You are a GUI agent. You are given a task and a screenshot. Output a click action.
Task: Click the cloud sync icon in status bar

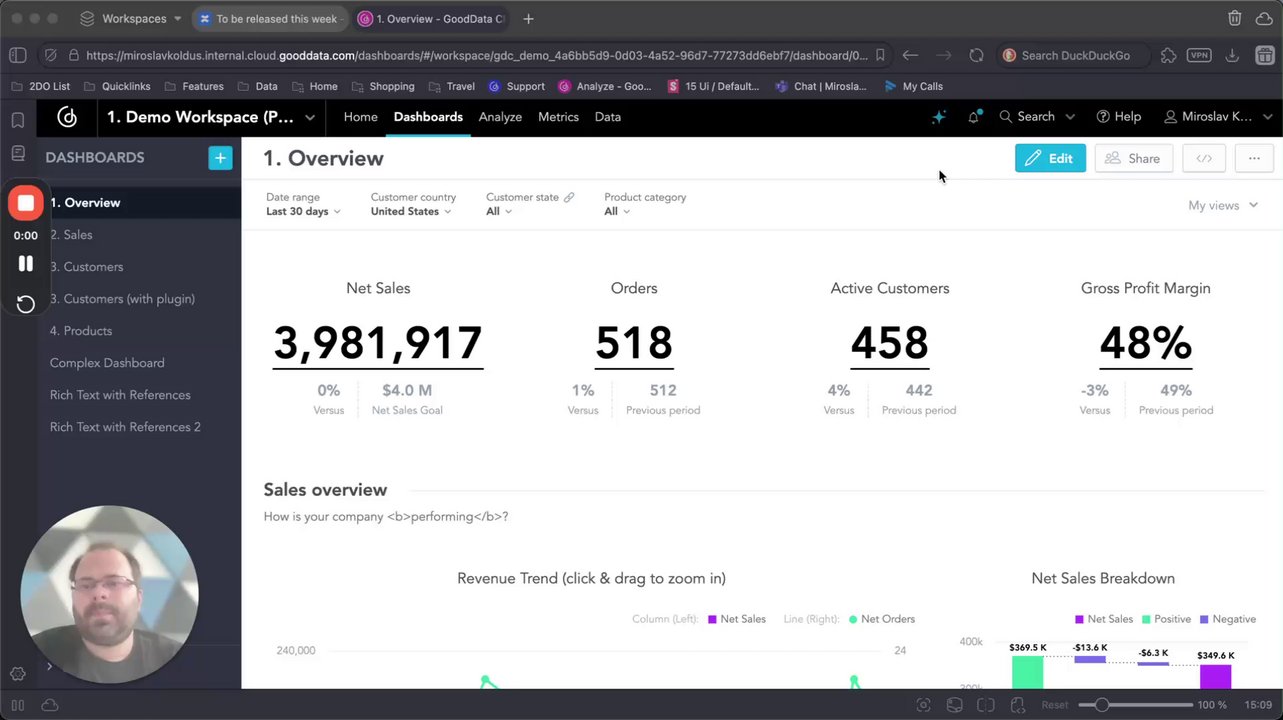[49, 705]
